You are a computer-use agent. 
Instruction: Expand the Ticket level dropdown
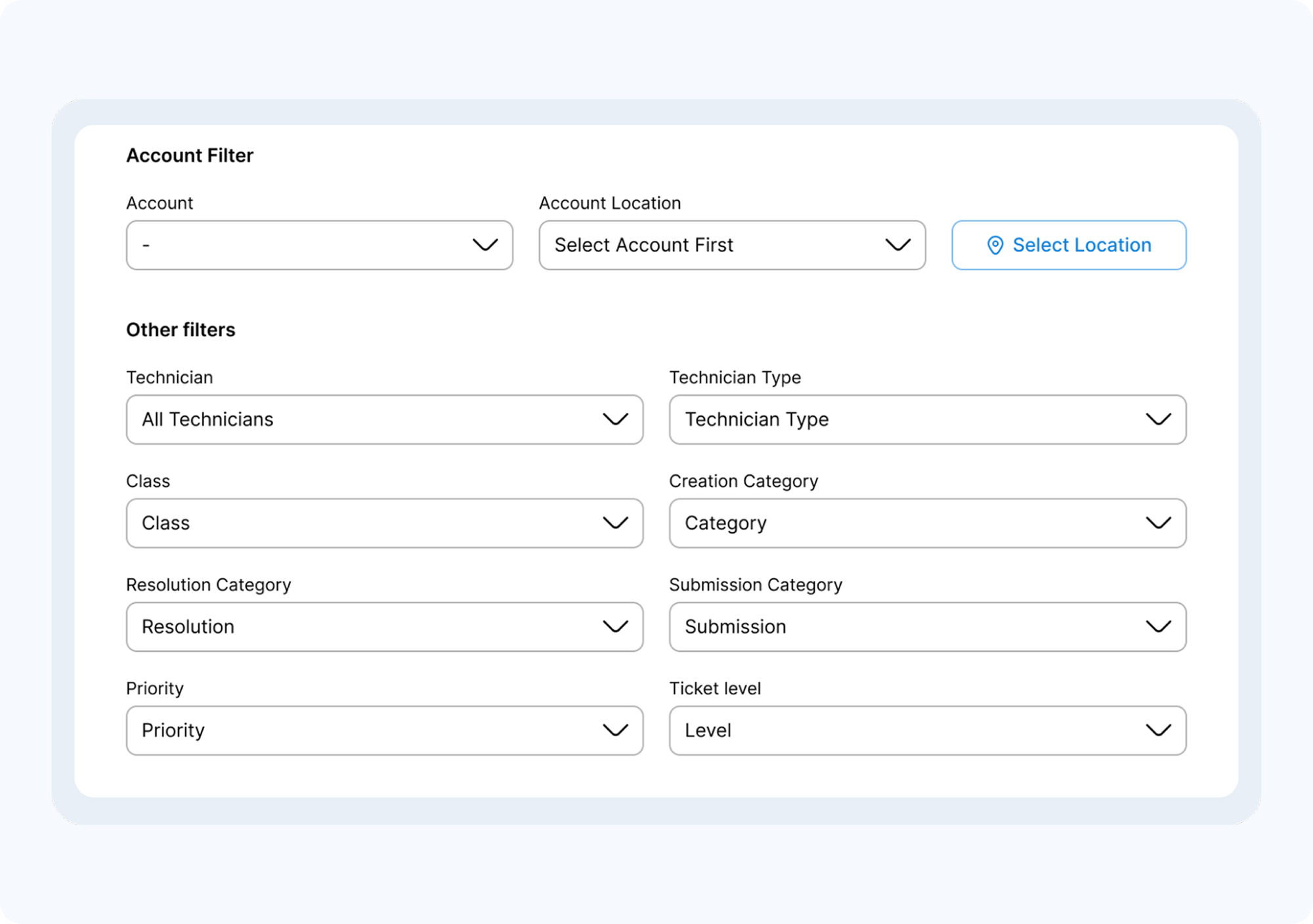coord(927,730)
